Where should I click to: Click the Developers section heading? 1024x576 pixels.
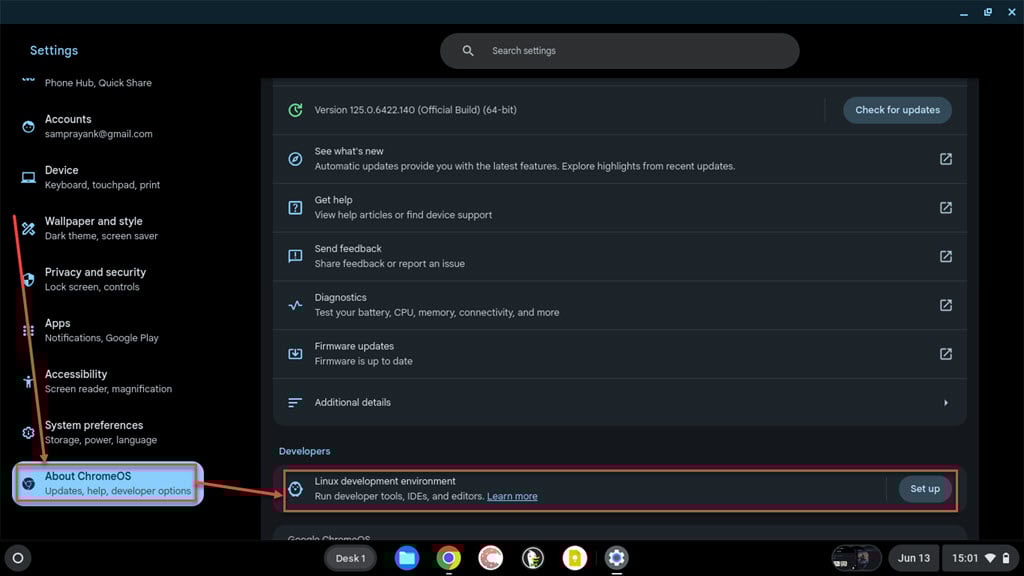pyautogui.click(x=304, y=451)
